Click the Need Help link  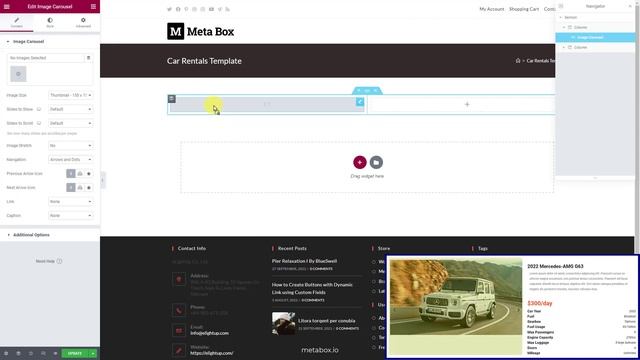pos(49,261)
